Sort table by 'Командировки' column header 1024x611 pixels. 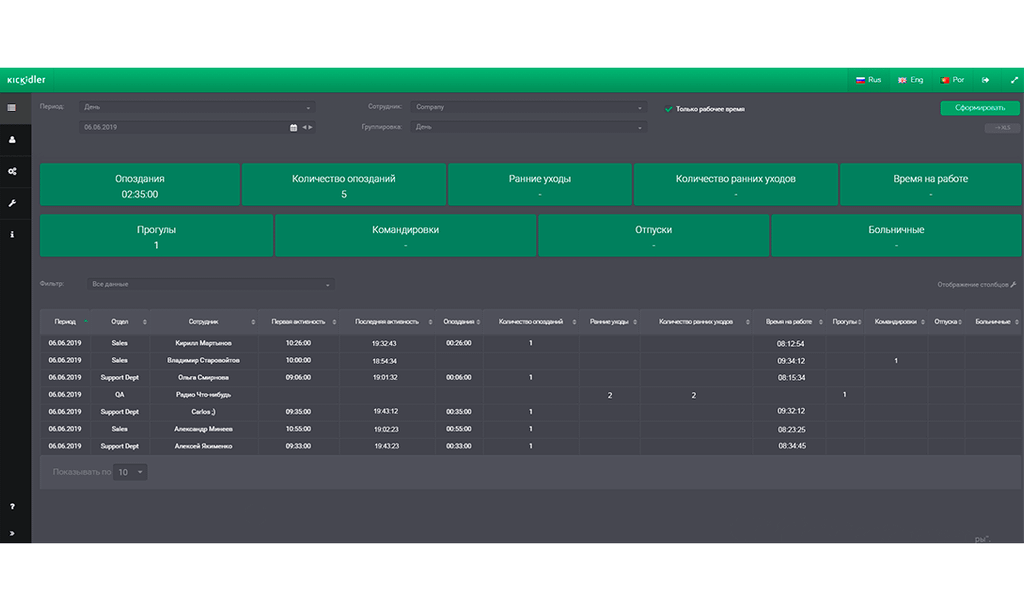895,322
